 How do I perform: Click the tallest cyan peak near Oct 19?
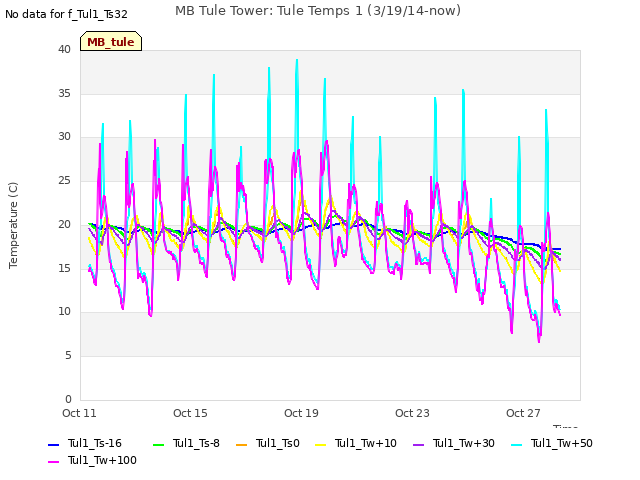pyautogui.click(x=297, y=60)
